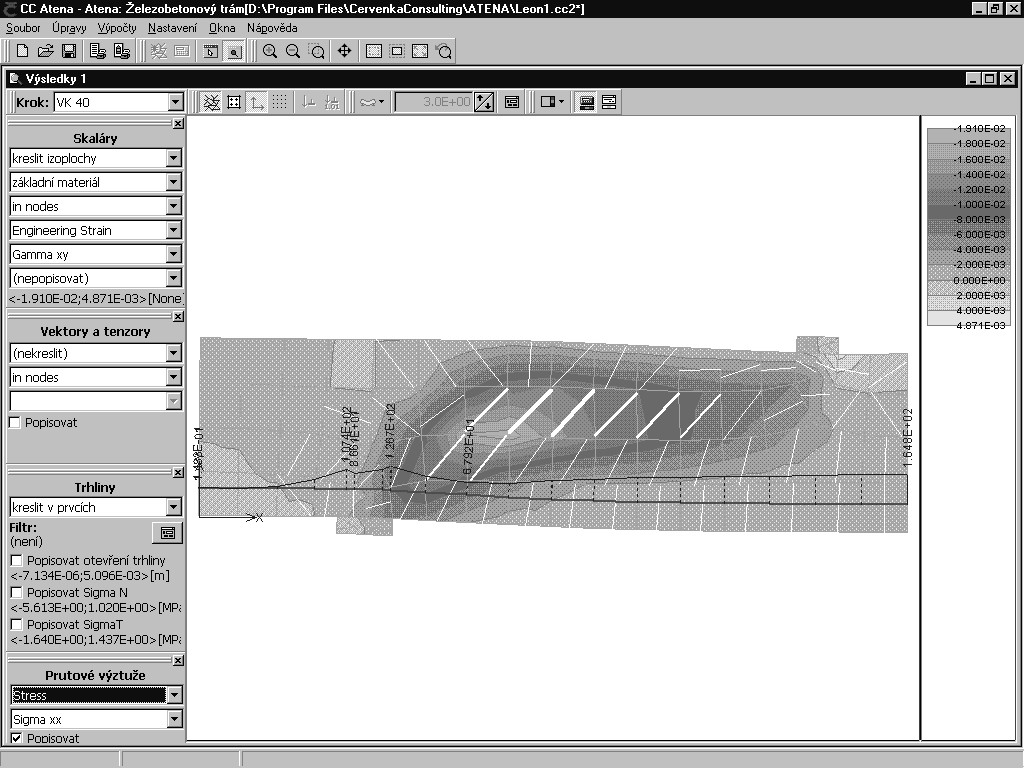
Task: Enable 'Popisovat Sigma N' checkbox
Action: [x=17, y=592]
